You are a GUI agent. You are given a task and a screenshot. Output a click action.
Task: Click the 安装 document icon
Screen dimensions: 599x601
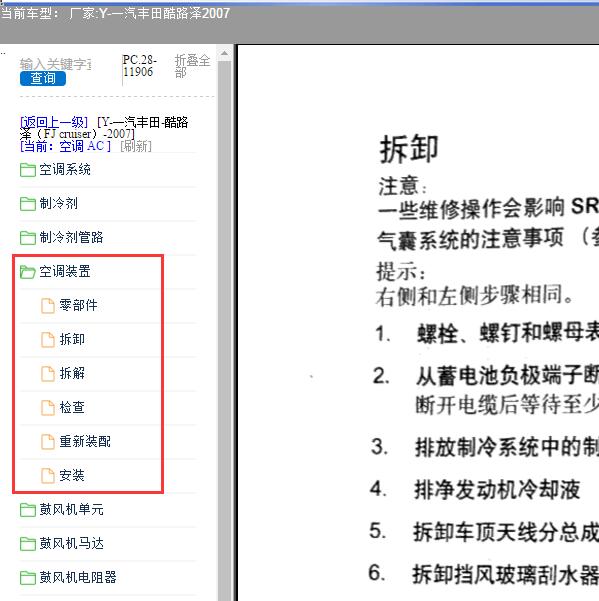pos(48,476)
